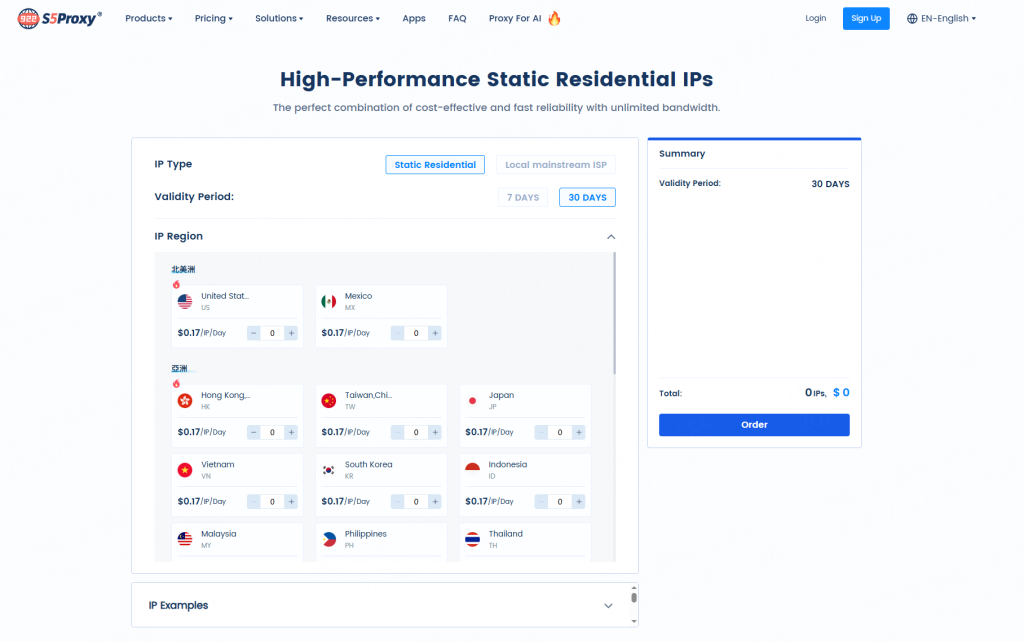The image size is (1024, 642).
Task: Click the 922 S5Proxy logo
Action: pyautogui.click(x=60, y=18)
